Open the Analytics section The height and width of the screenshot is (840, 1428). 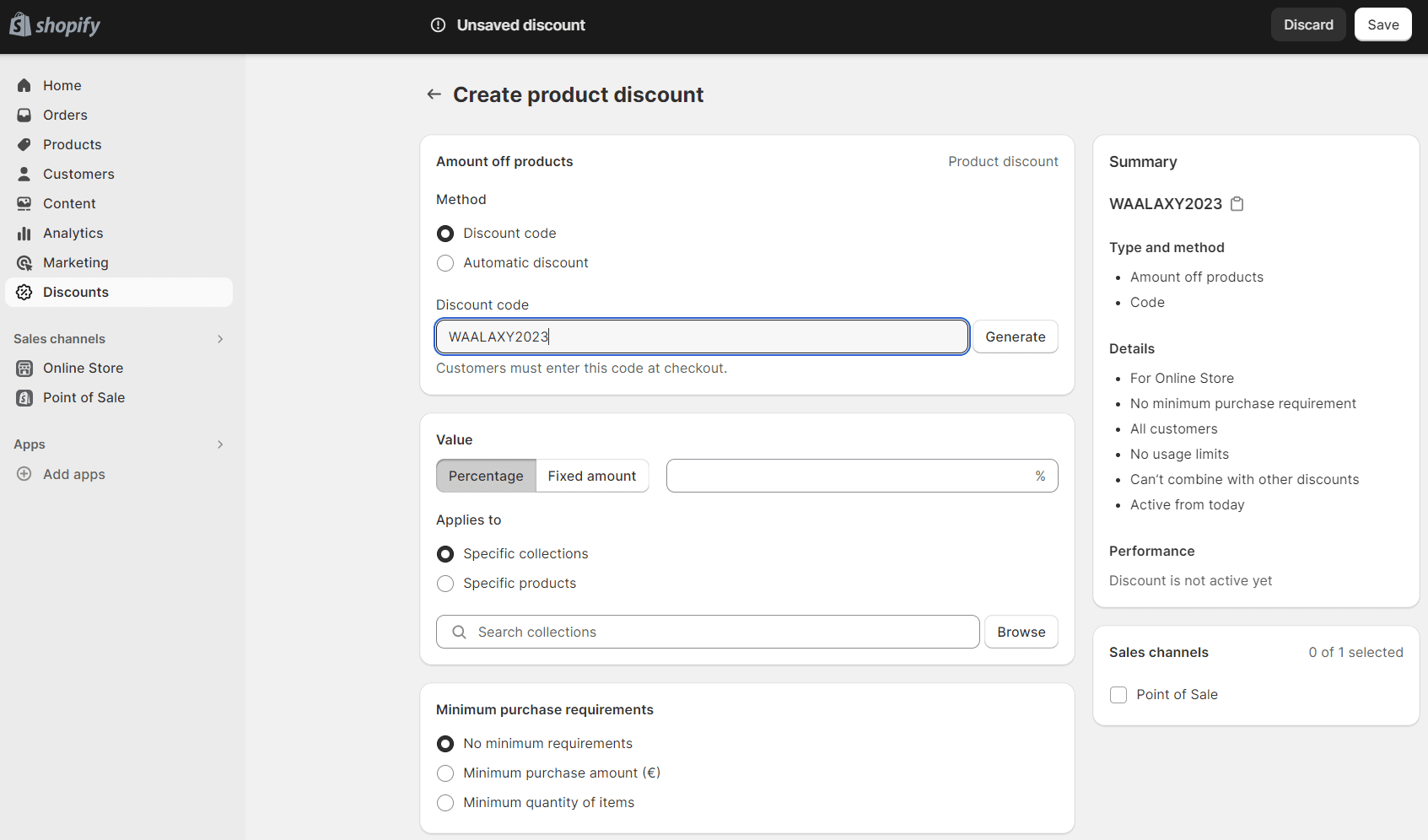point(119,233)
